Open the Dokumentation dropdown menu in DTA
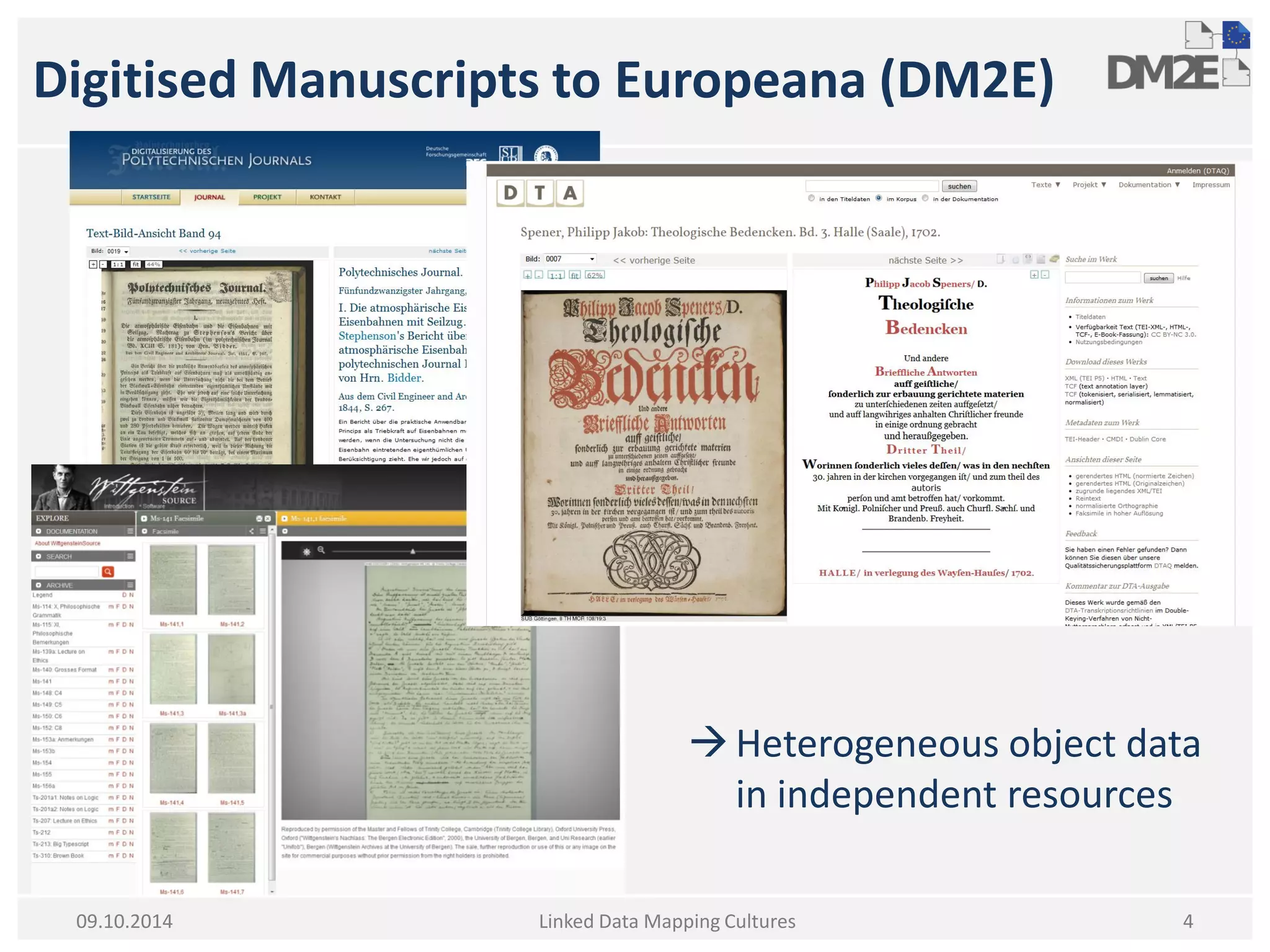This screenshot has width=1270, height=952. pos(1149,185)
